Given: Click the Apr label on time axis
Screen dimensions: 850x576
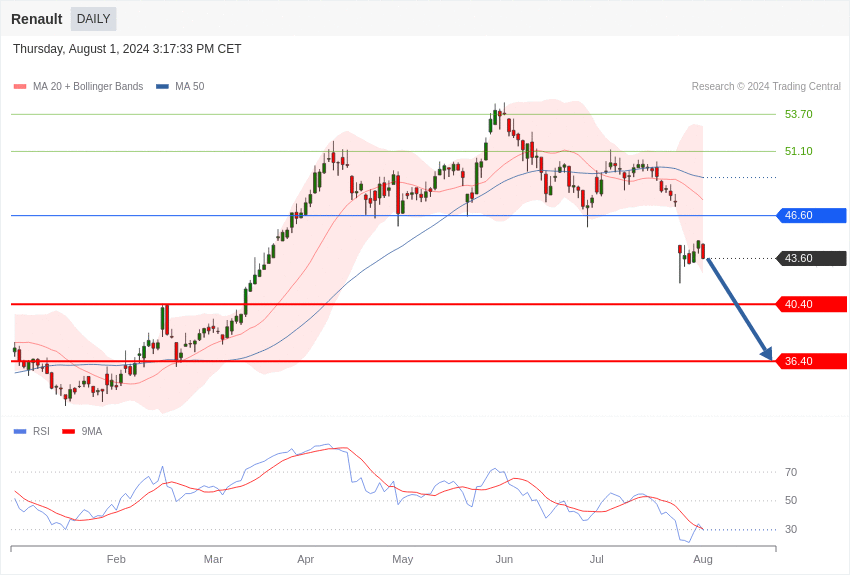Looking at the screenshot, I should coord(306,559).
